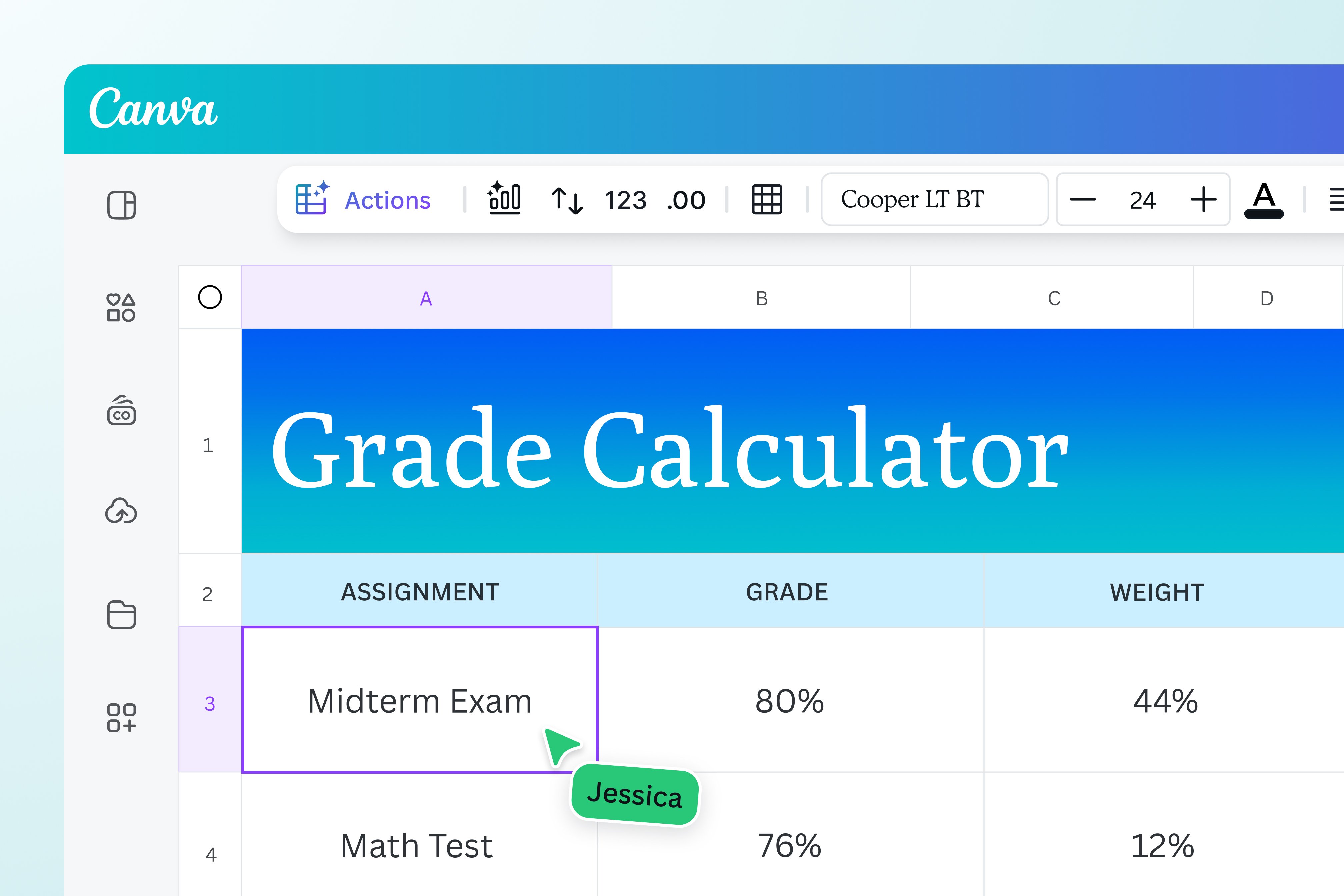Open the Projects folder panel
Viewport: 1344px width, 896px height.
tap(121, 615)
